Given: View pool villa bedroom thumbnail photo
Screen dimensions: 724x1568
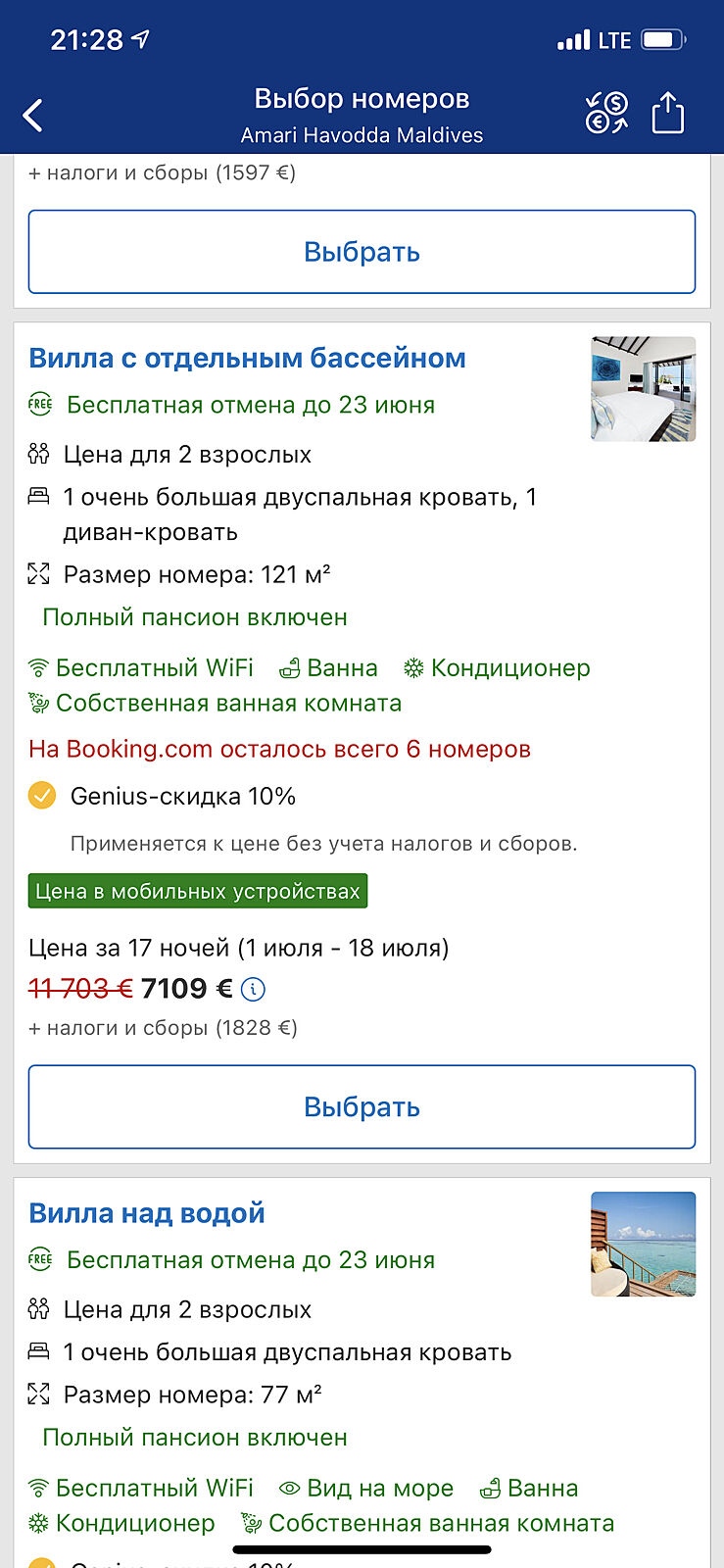Looking at the screenshot, I should (x=643, y=389).
